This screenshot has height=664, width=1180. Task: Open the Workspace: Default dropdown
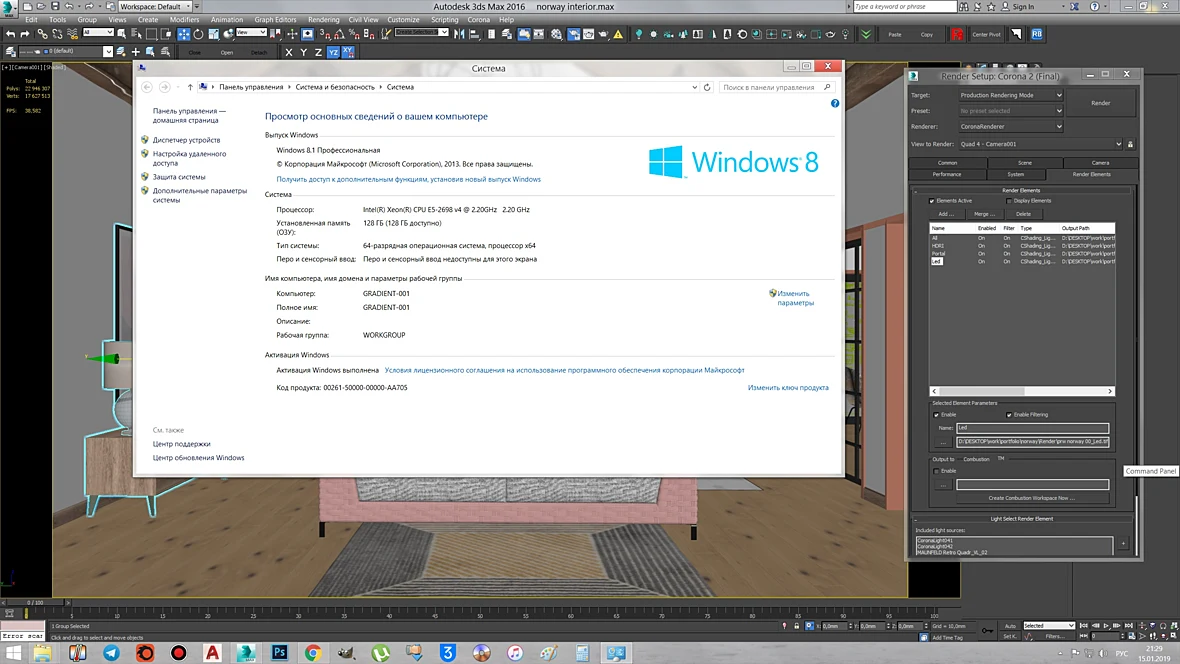click(x=155, y=6)
